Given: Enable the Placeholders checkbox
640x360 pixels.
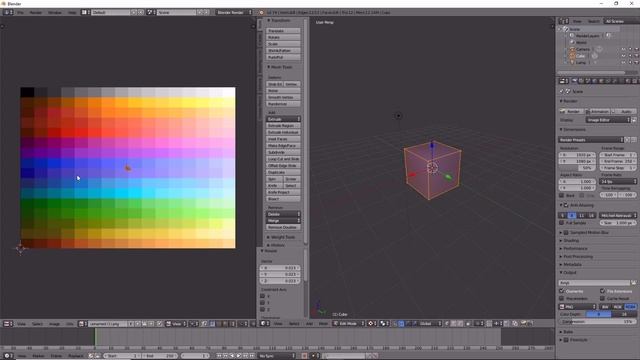Looking at the screenshot, I should pos(562,298).
